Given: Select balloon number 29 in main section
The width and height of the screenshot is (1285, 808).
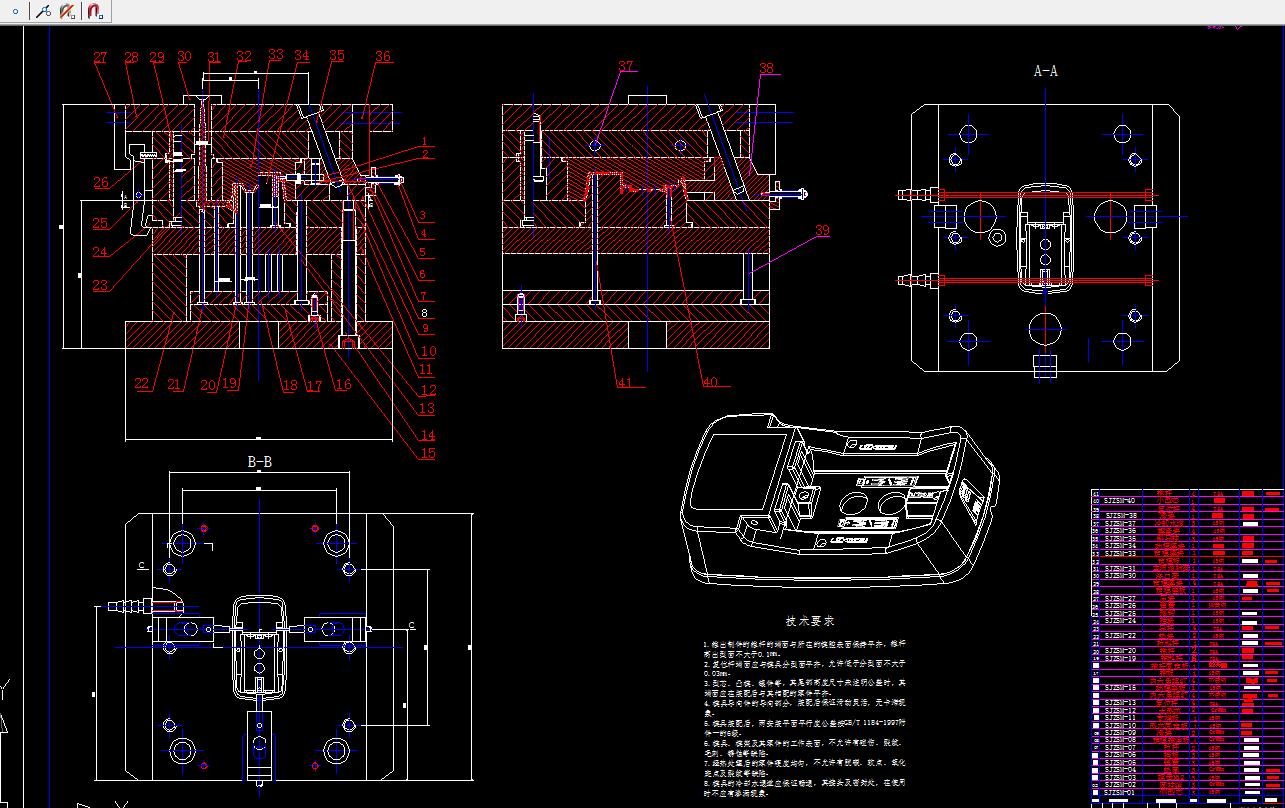Looking at the screenshot, I should tap(157, 58).
